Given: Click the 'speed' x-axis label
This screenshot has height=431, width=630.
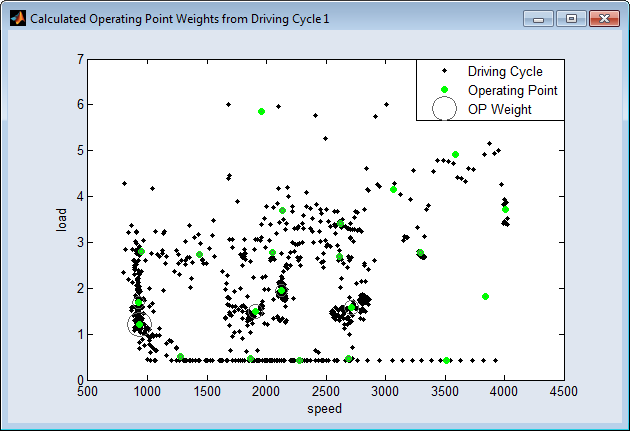Looking at the screenshot, I should tap(325, 408).
